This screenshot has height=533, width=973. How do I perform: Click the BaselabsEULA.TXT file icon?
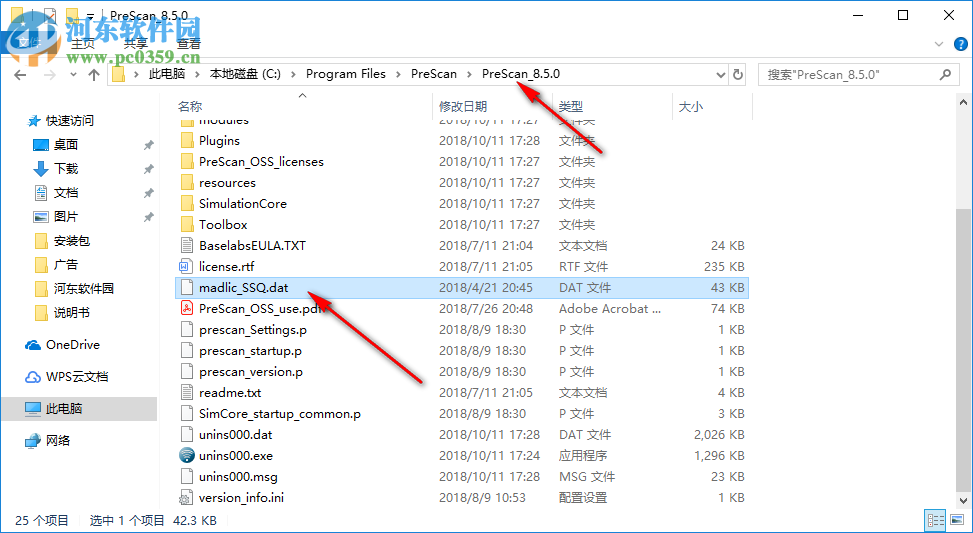click(x=187, y=246)
